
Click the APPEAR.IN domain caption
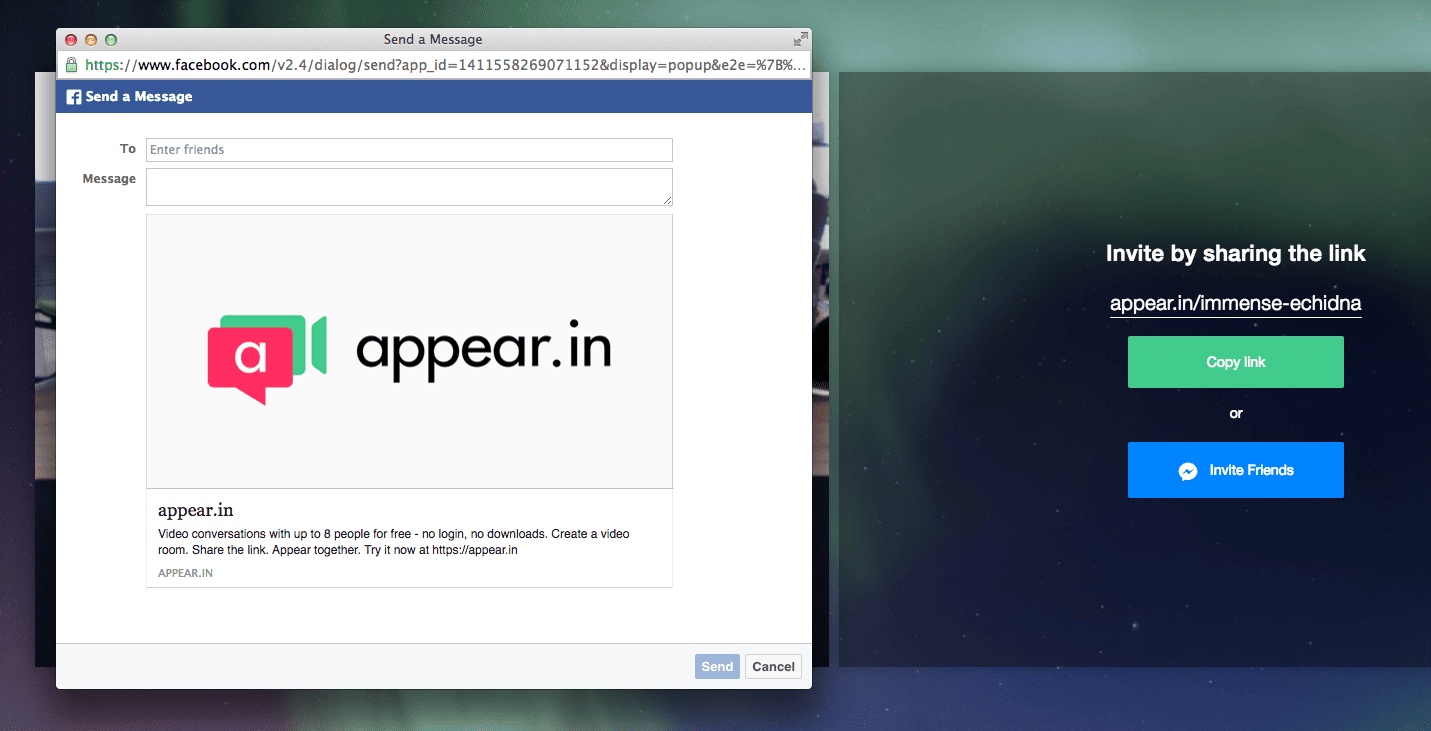pyautogui.click(x=185, y=573)
